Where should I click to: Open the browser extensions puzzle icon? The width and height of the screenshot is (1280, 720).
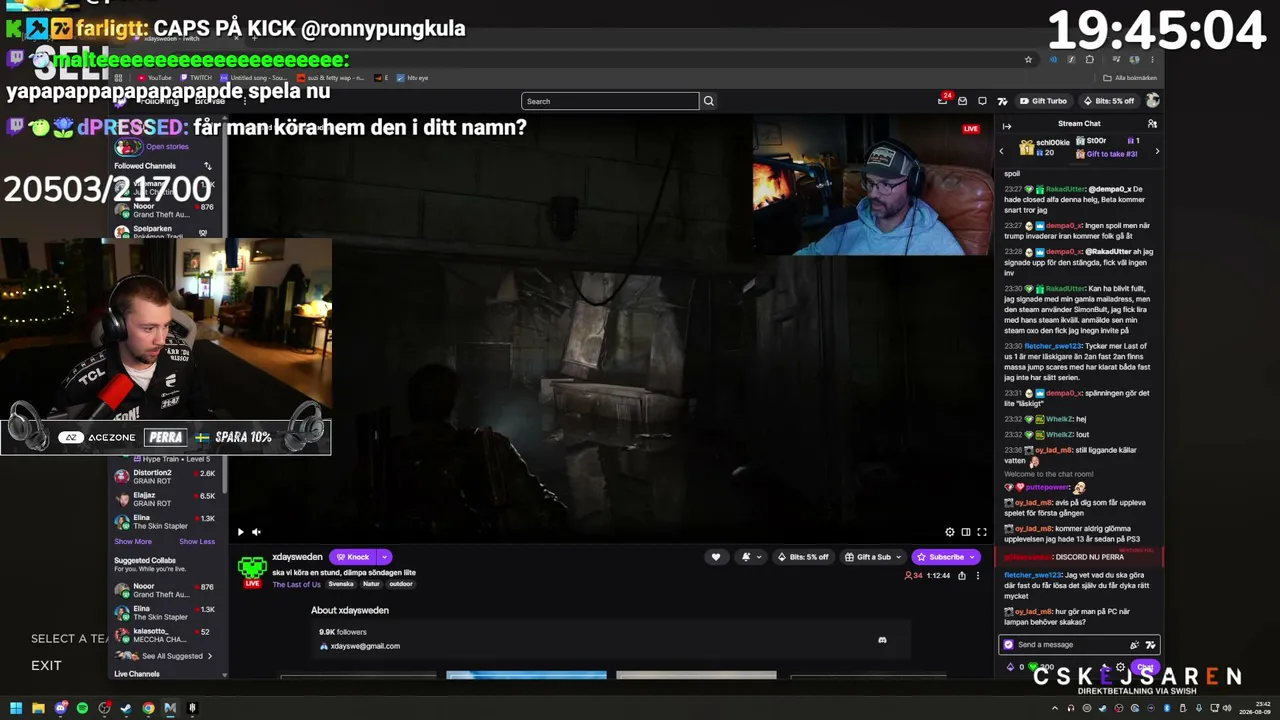point(1090,59)
